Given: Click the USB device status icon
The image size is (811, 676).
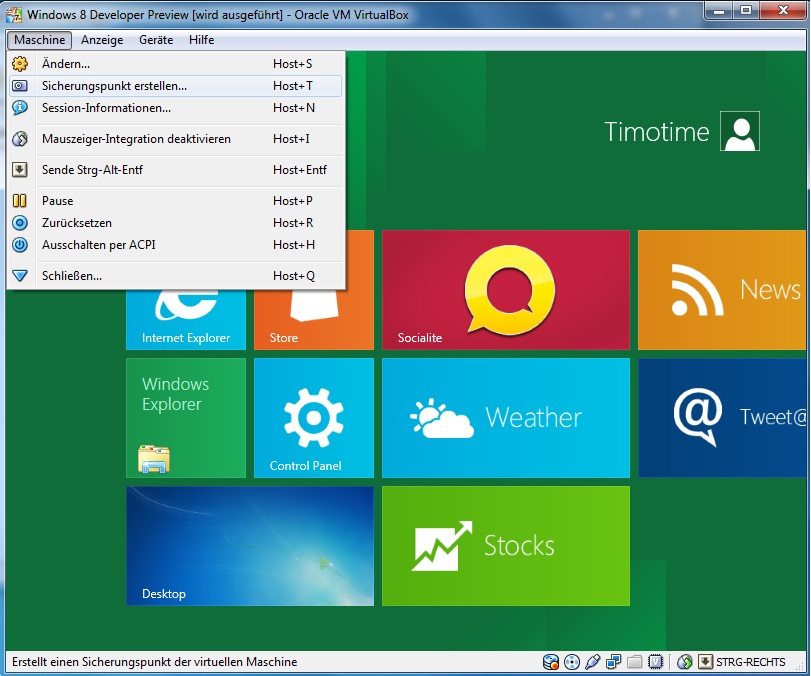Looking at the screenshot, I should 593,662.
